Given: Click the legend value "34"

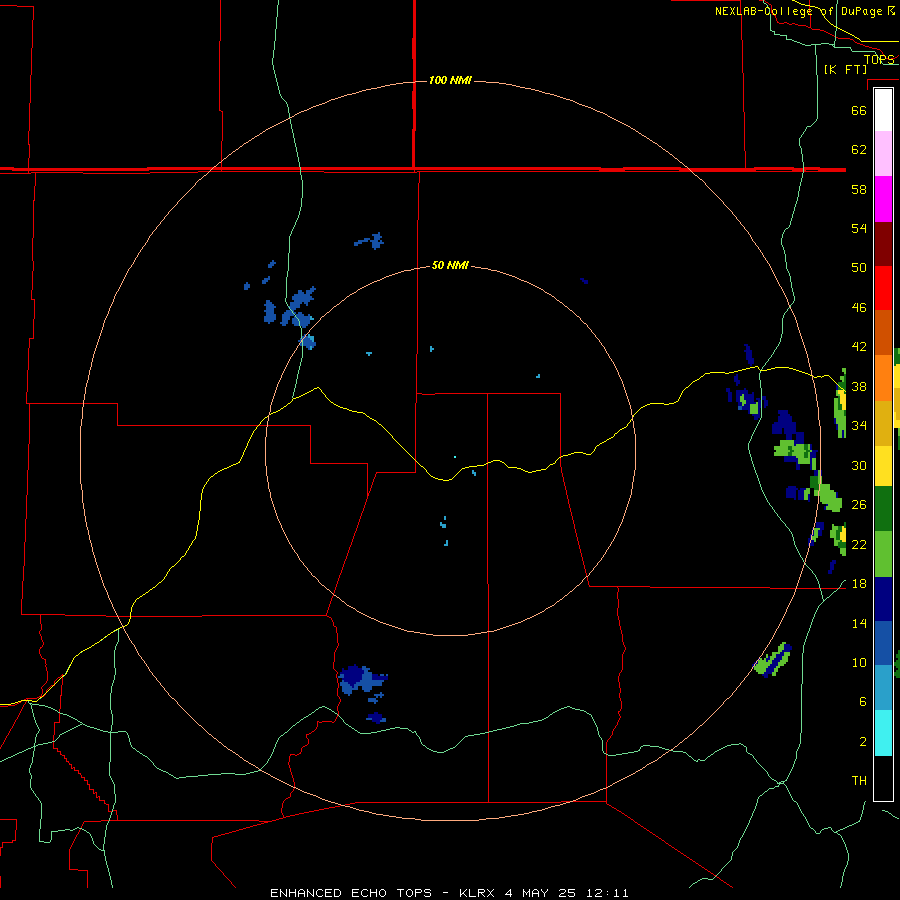Looking at the screenshot, I should [859, 425].
